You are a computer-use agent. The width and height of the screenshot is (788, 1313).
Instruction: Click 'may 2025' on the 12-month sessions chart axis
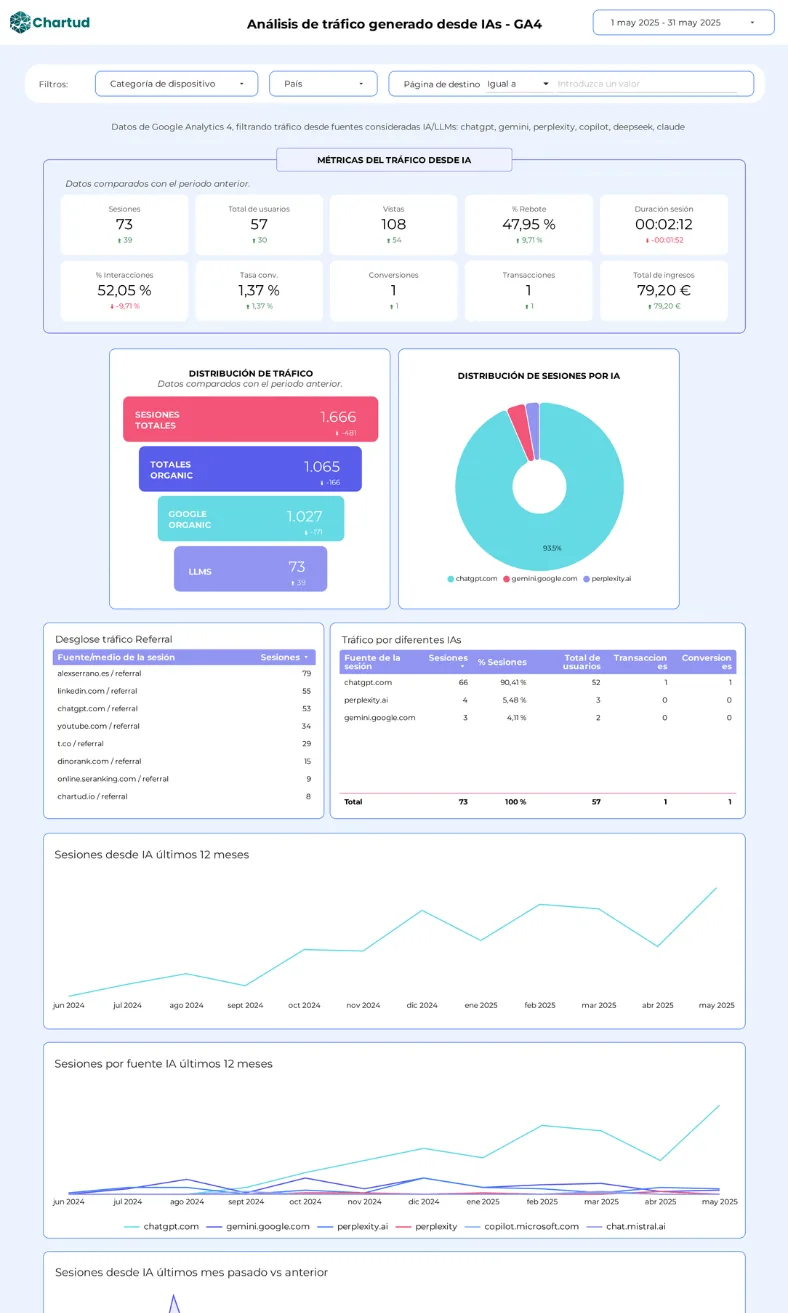tap(715, 1005)
